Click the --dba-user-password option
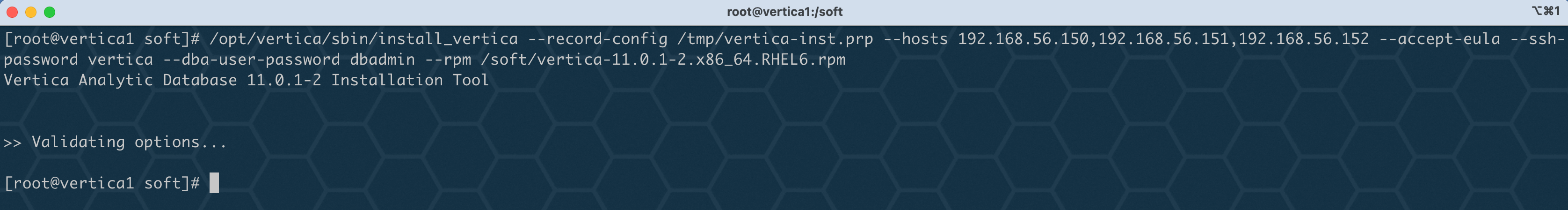 [251, 60]
